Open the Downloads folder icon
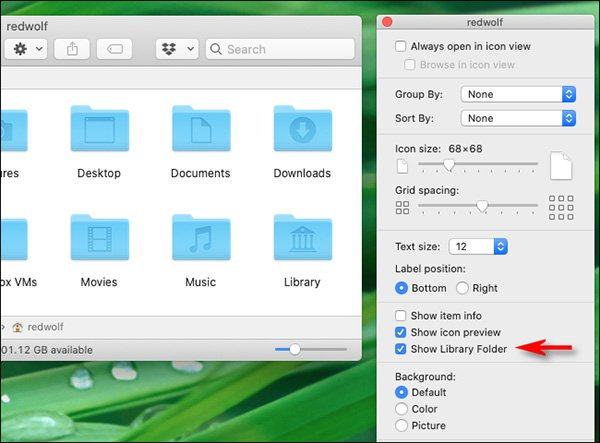Viewport: 600px width, 443px height. [x=302, y=129]
